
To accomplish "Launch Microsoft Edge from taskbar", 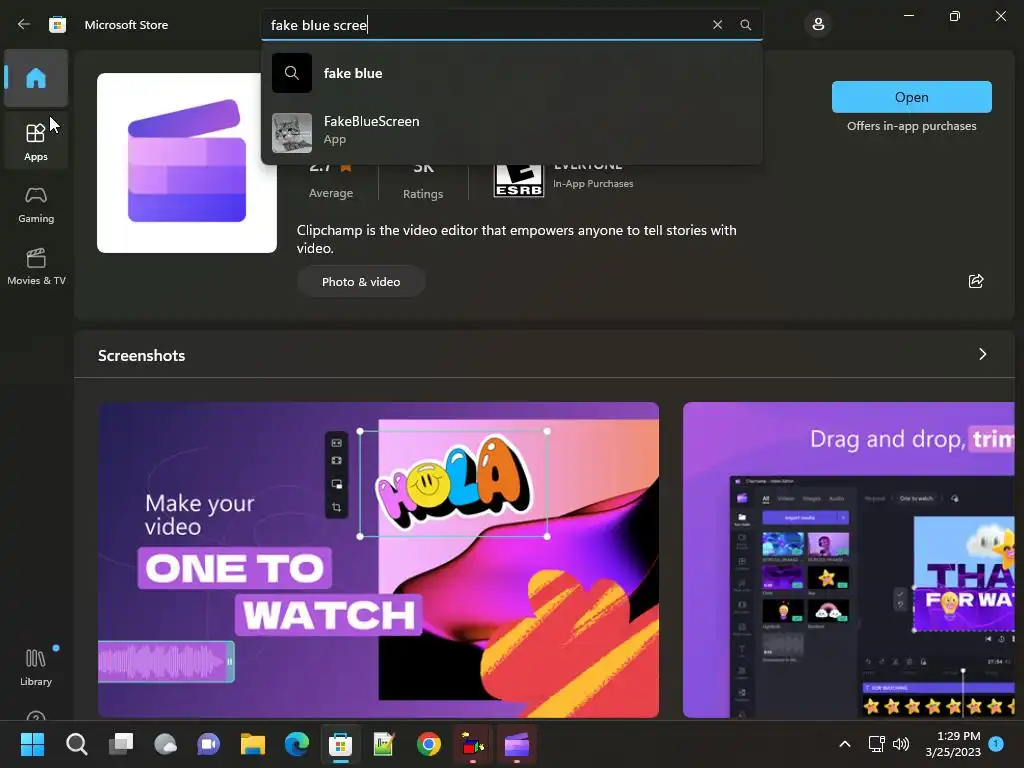I will 297,744.
